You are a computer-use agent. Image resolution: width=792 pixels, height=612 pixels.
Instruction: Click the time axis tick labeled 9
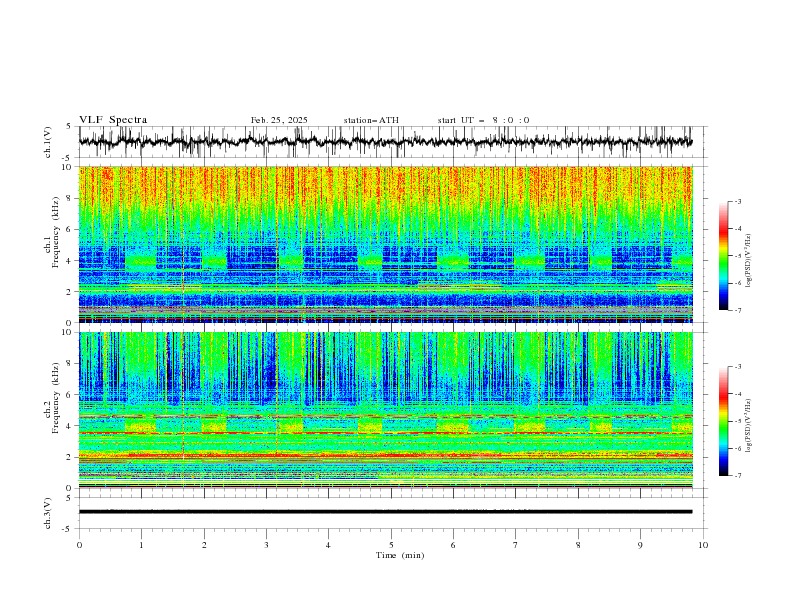coord(640,545)
